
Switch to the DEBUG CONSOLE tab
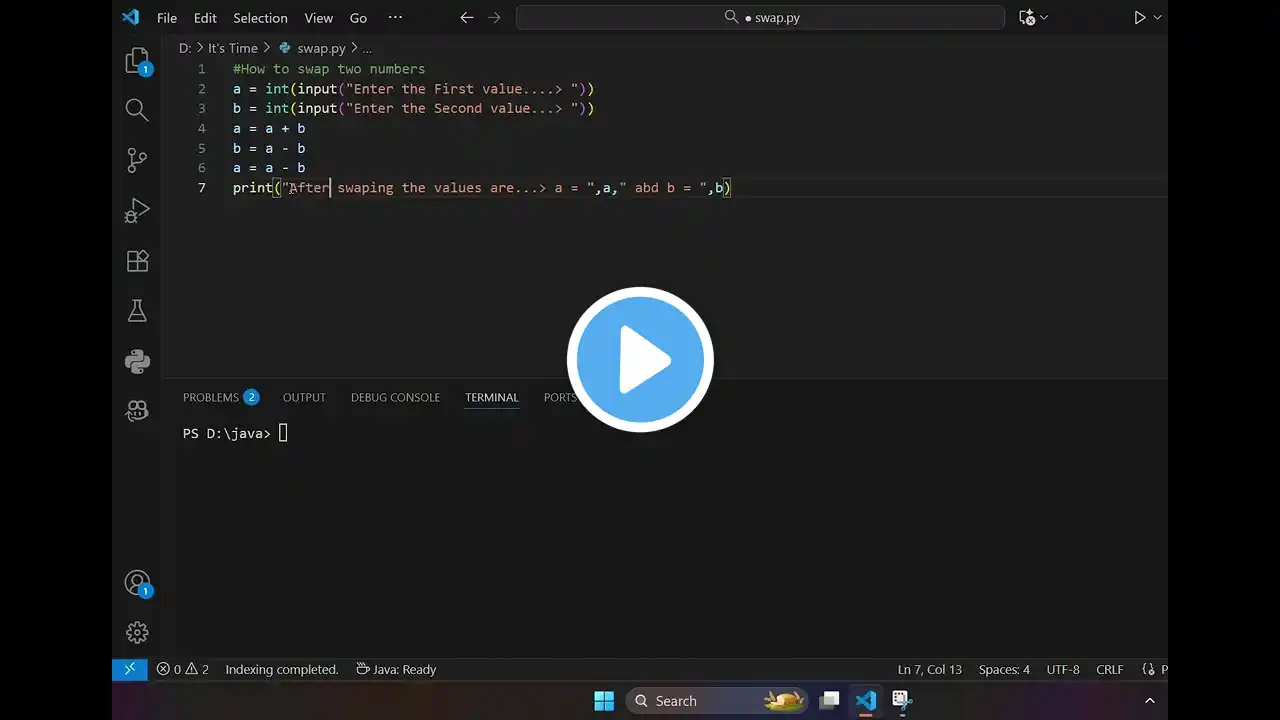[x=395, y=397]
